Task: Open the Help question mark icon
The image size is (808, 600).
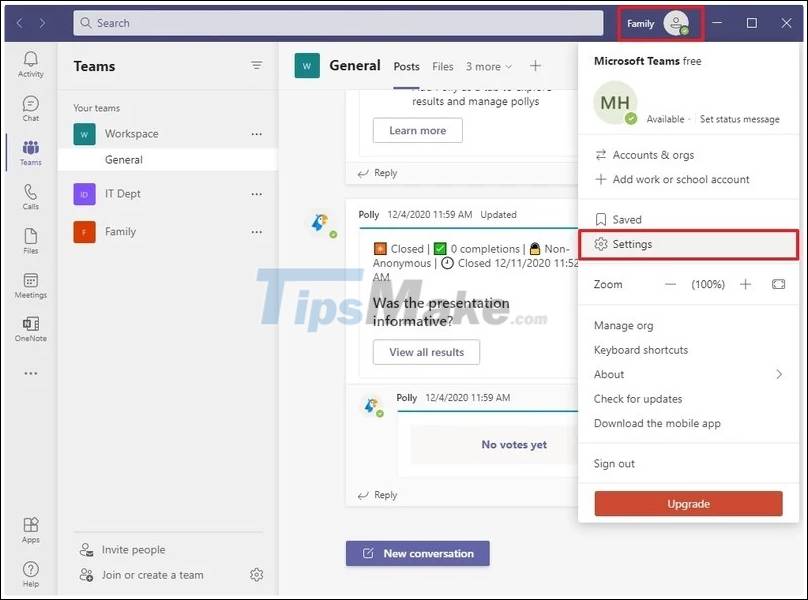Action: tap(30, 574)
